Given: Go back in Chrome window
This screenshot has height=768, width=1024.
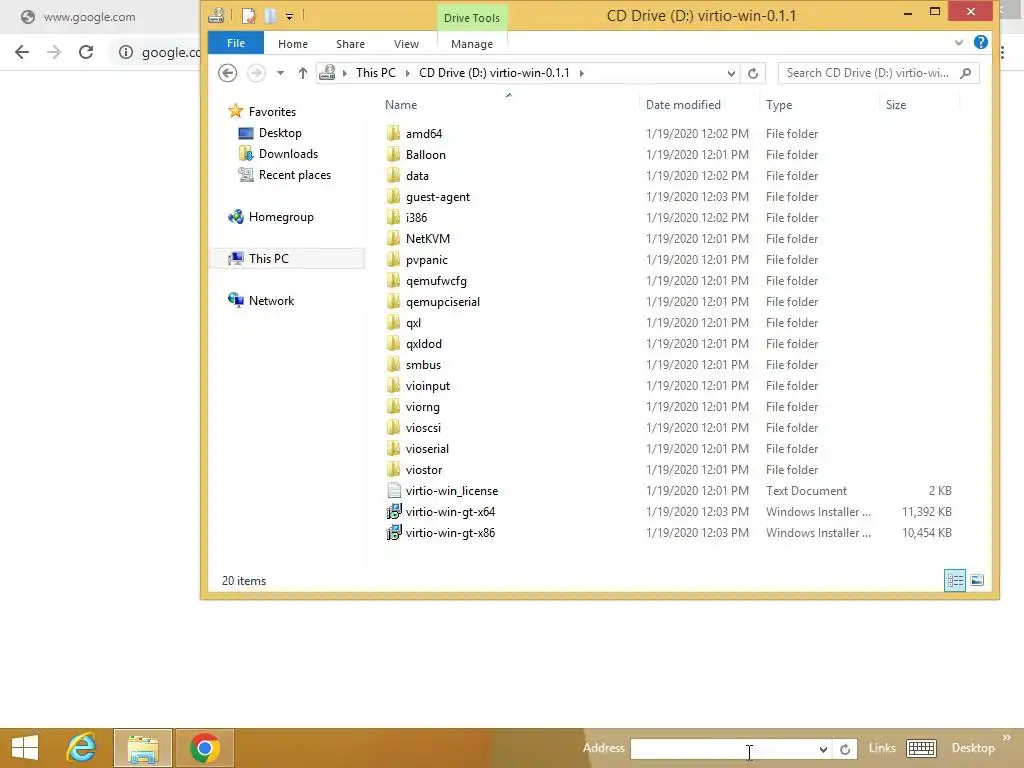Looking at the screenshot, I should coord(22,52).
